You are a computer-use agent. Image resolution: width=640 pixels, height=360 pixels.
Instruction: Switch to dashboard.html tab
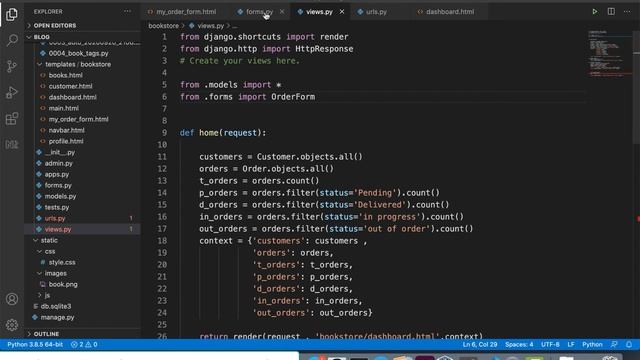[x=450, y=12]
